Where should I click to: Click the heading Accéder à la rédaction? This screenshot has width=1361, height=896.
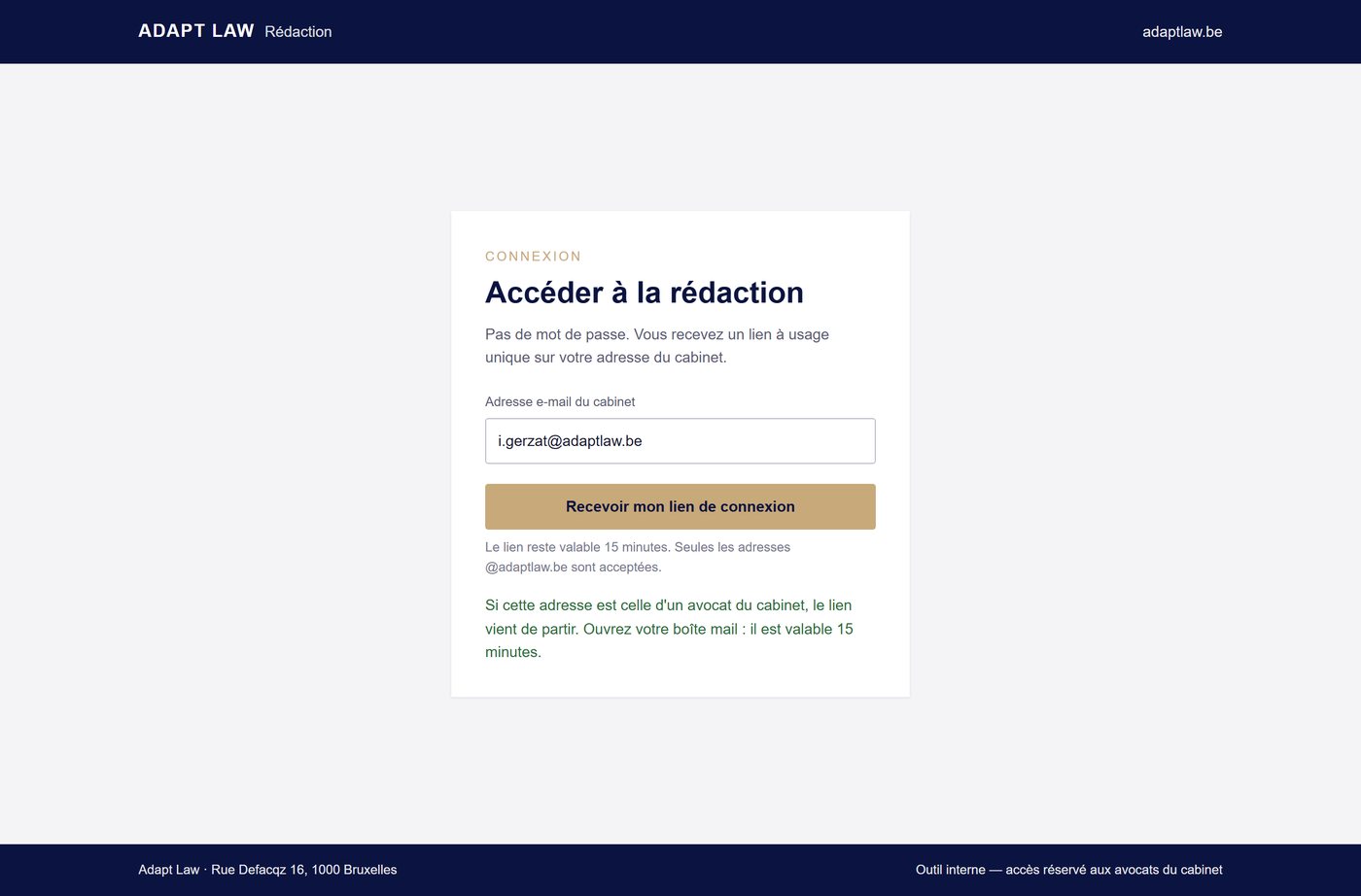pyautogui.click(x=645, y=293)
